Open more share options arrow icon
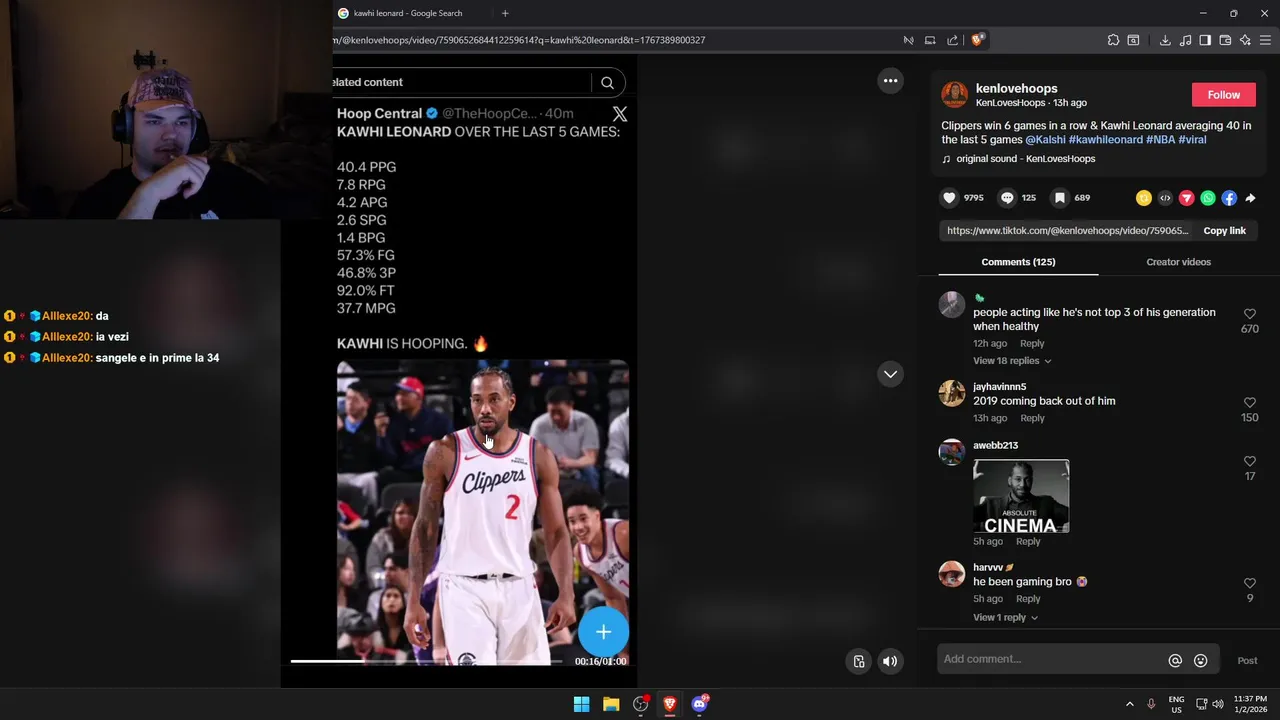This screenshot has width=1280, height=720. tap(1250, 198)
